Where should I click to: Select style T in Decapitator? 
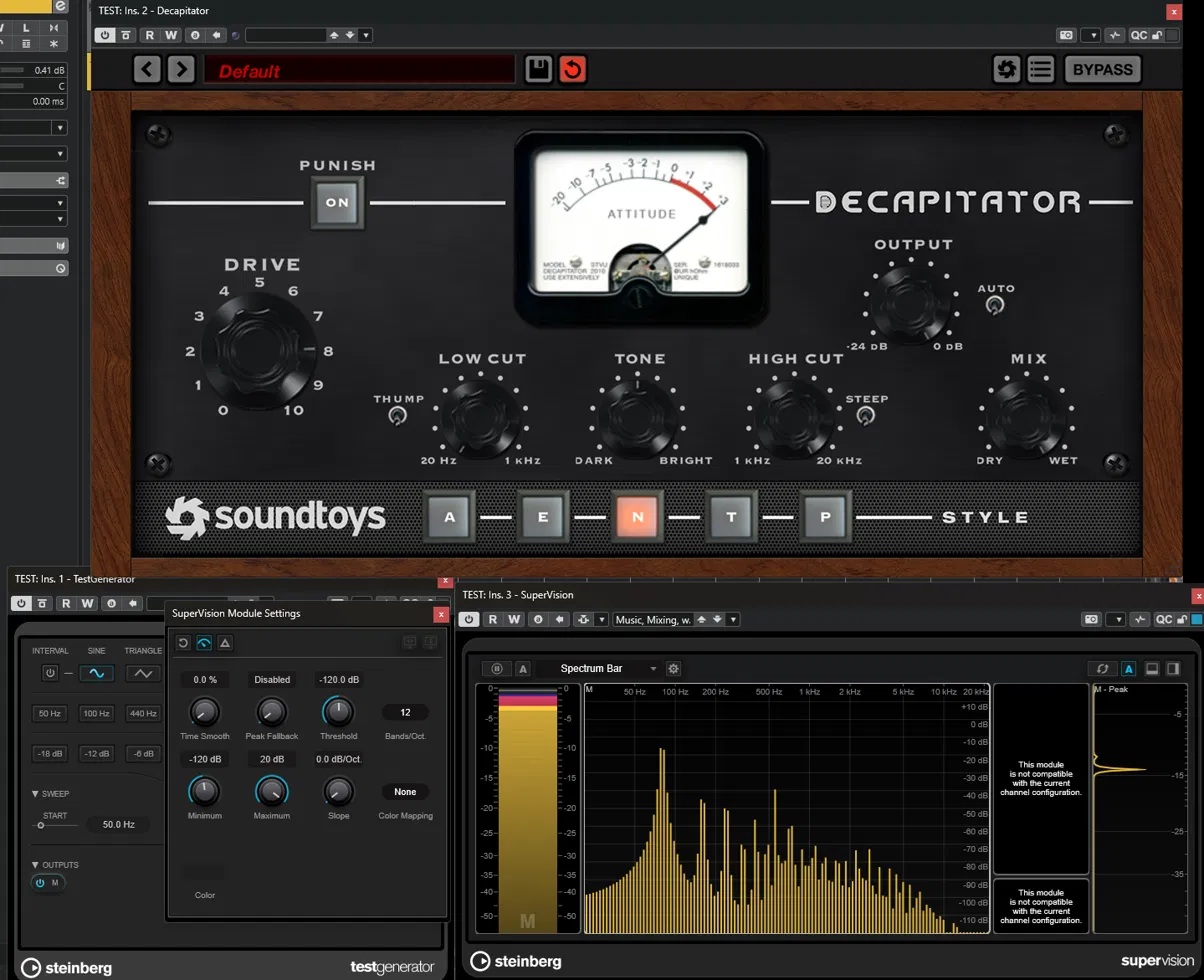pos(731,517)
